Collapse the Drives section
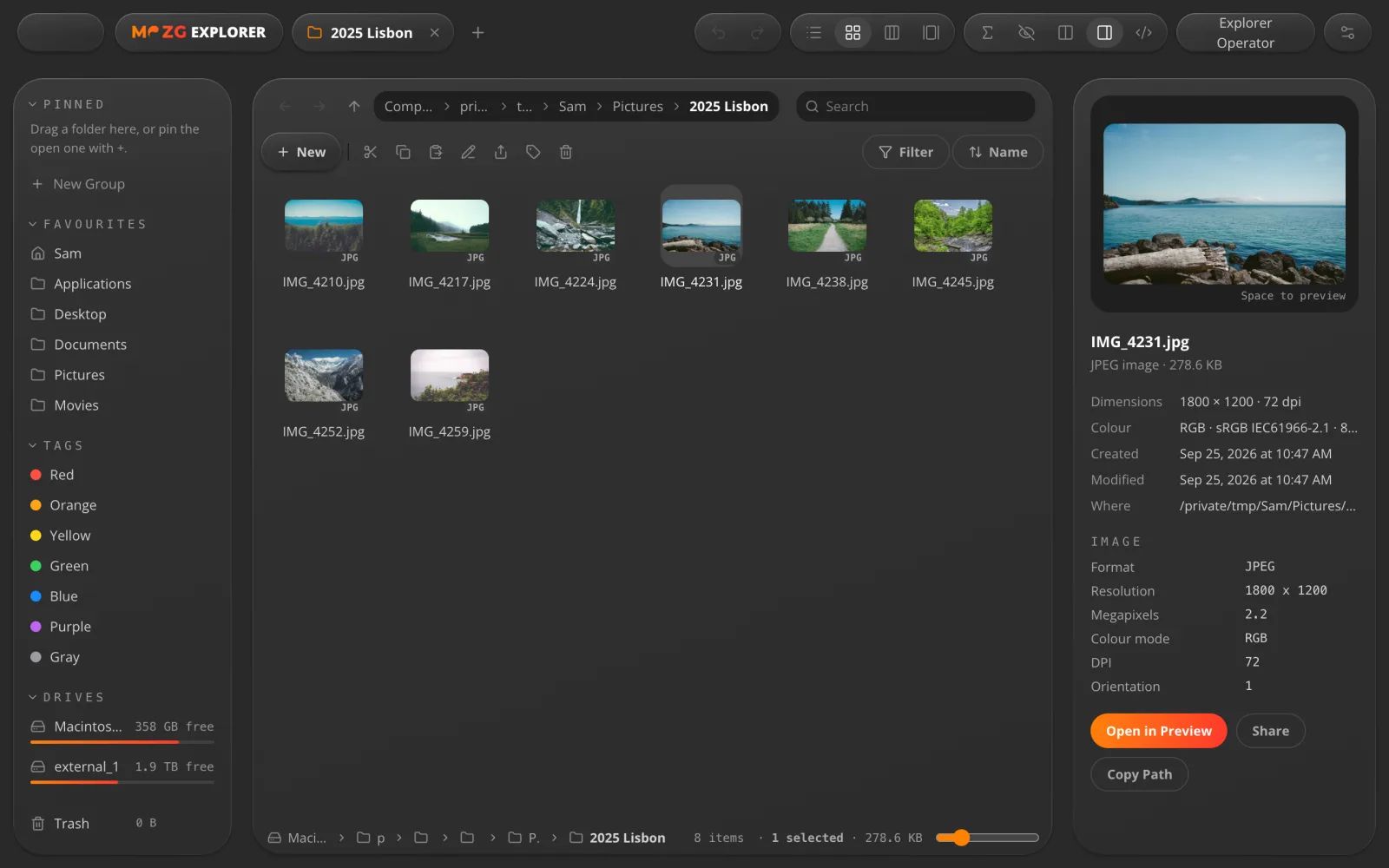1389x868 pixels. coord(67,697)
